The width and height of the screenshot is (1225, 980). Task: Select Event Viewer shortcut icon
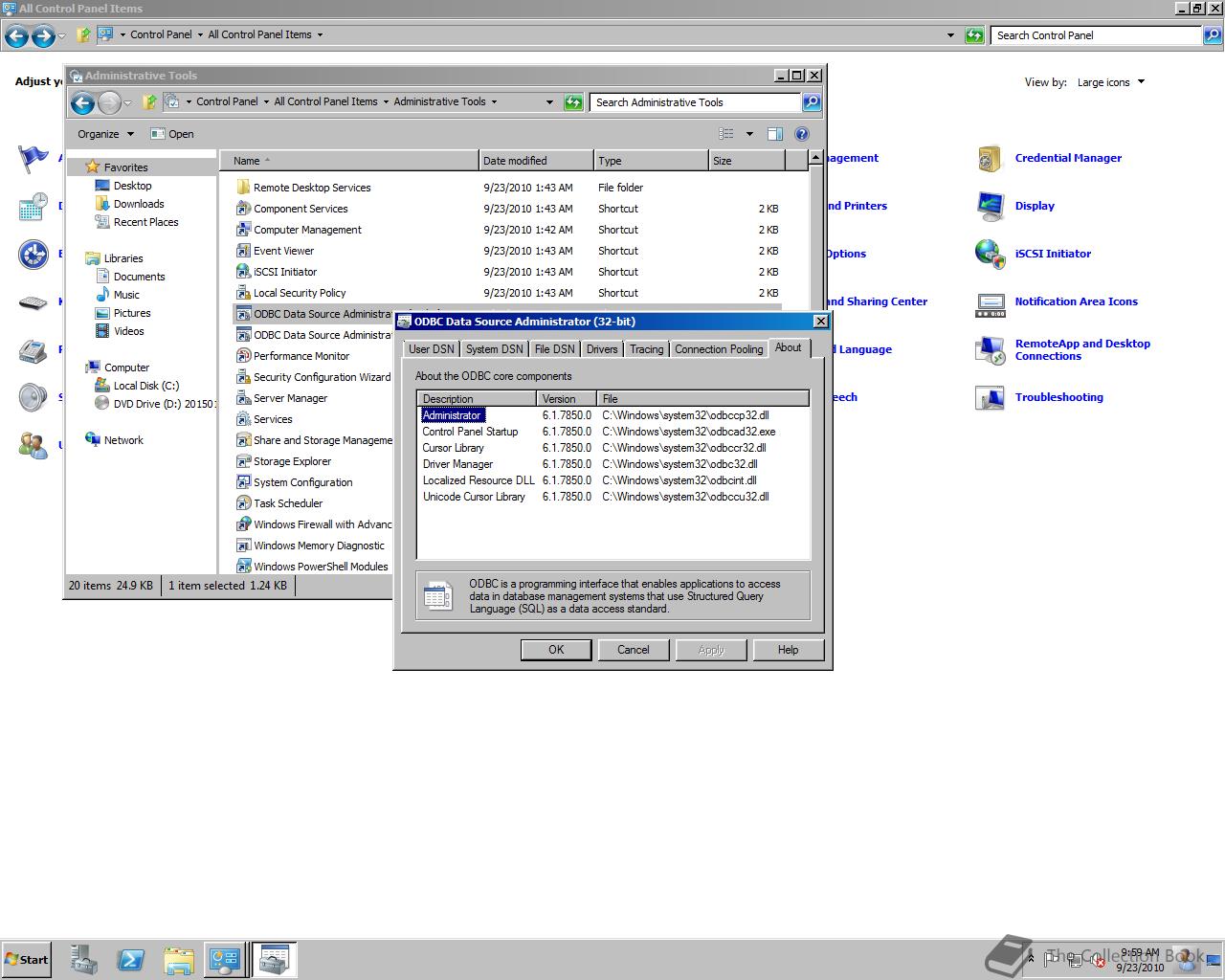pyautogui.click(x=243, y=251)
